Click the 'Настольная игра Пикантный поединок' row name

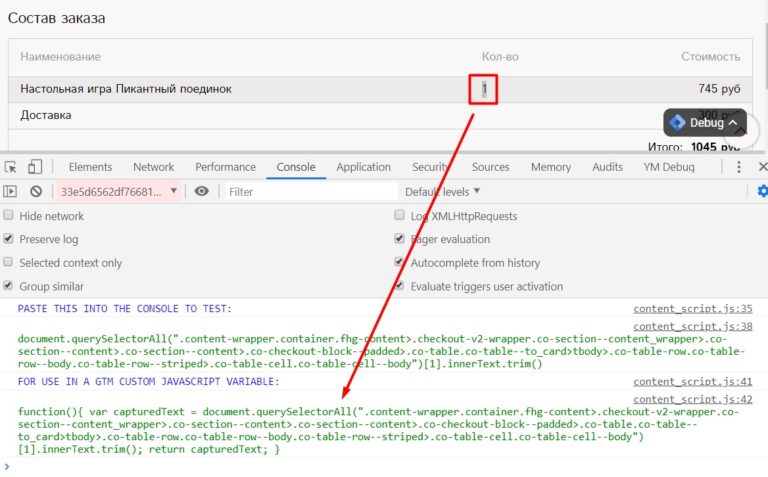pyautogui.click(x=126, y=89)
